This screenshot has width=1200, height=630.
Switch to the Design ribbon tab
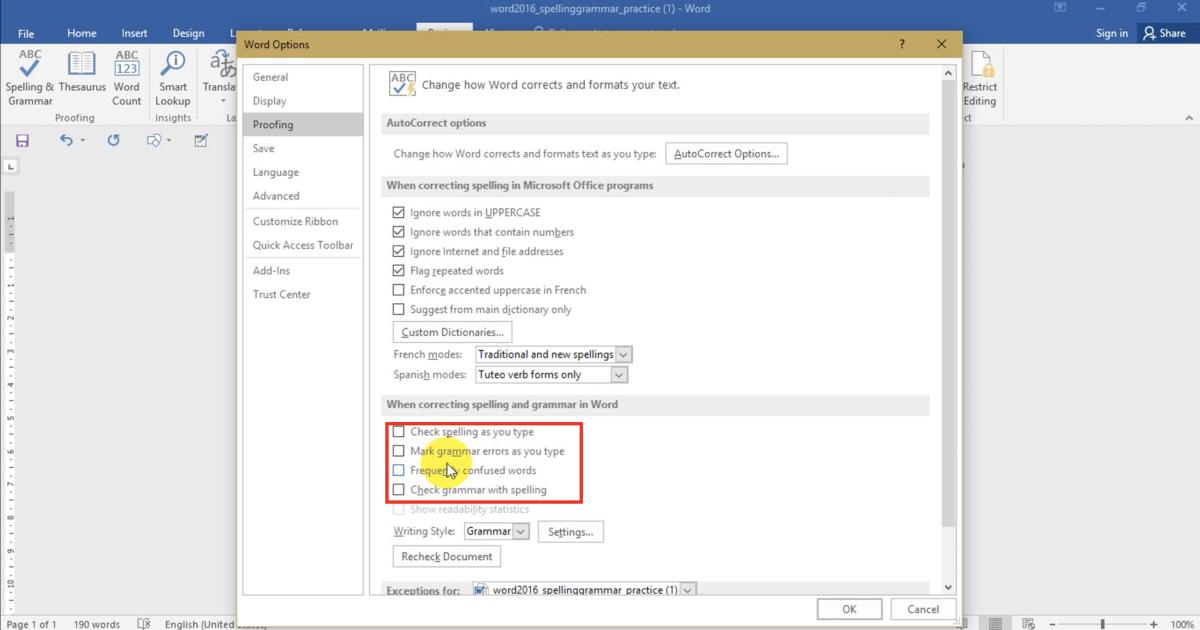188,33
